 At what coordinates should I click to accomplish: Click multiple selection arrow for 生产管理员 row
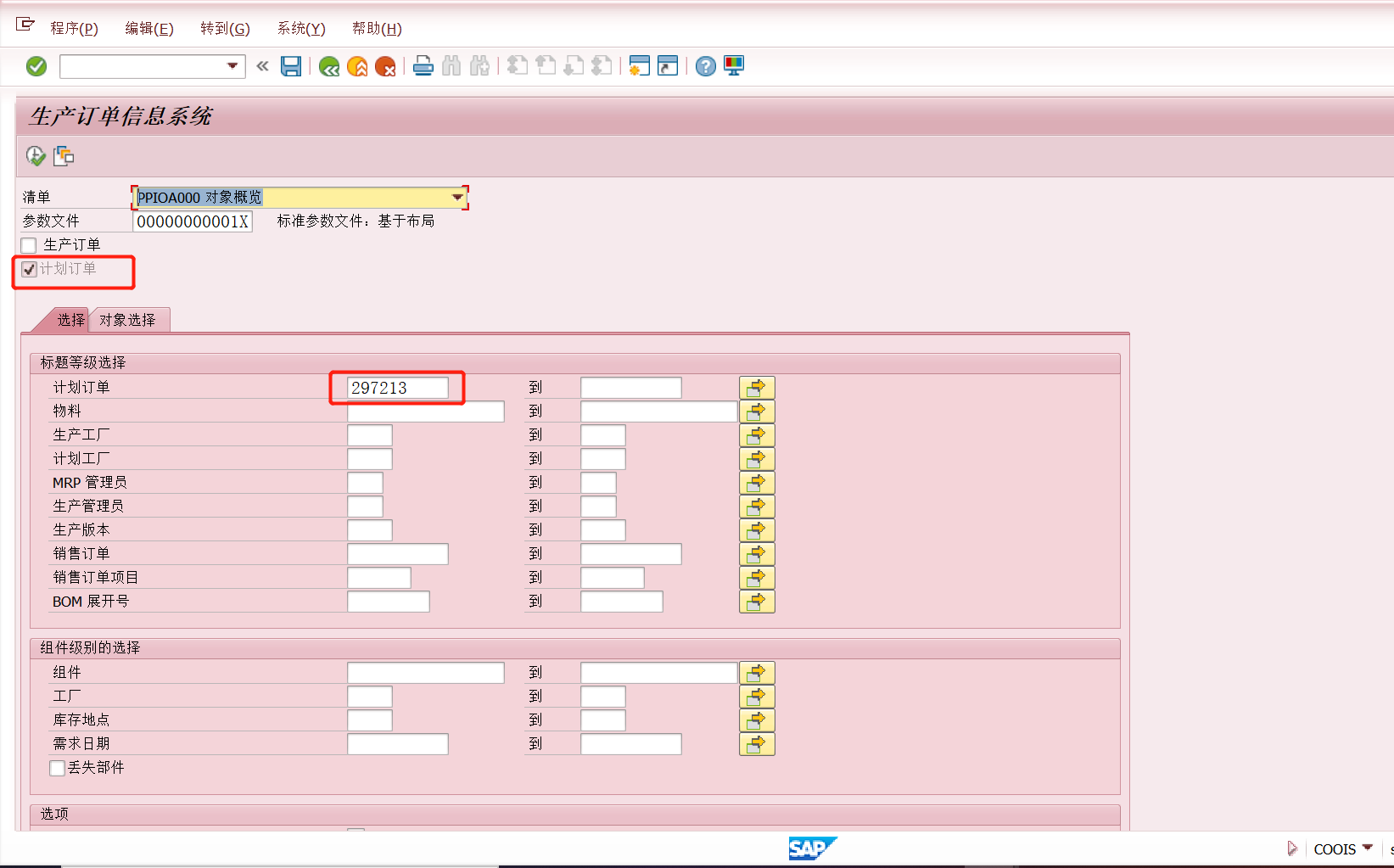tap(757, 507)
